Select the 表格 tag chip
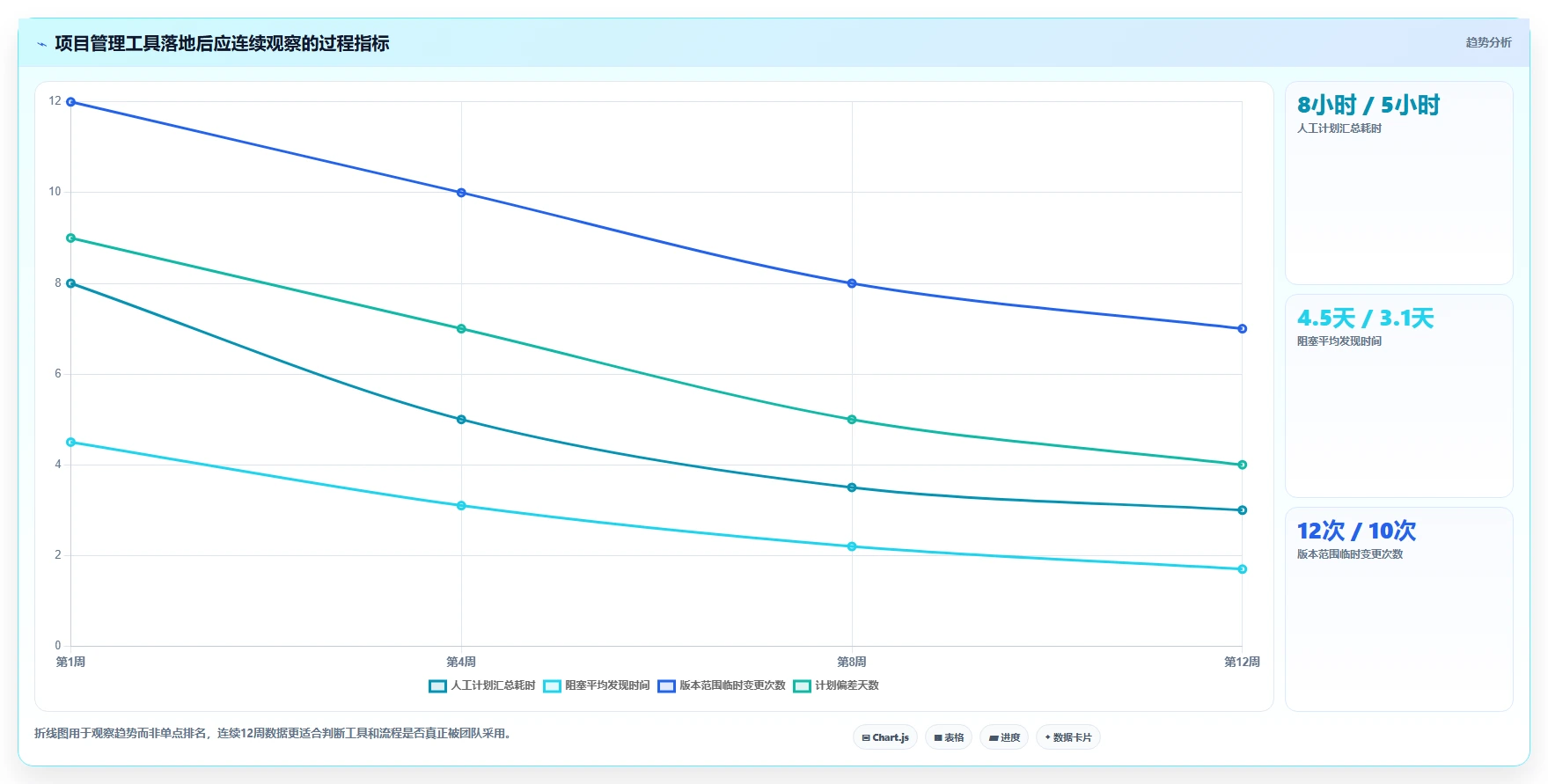This screenshot has height=784, width=1548. click(949, 737)
